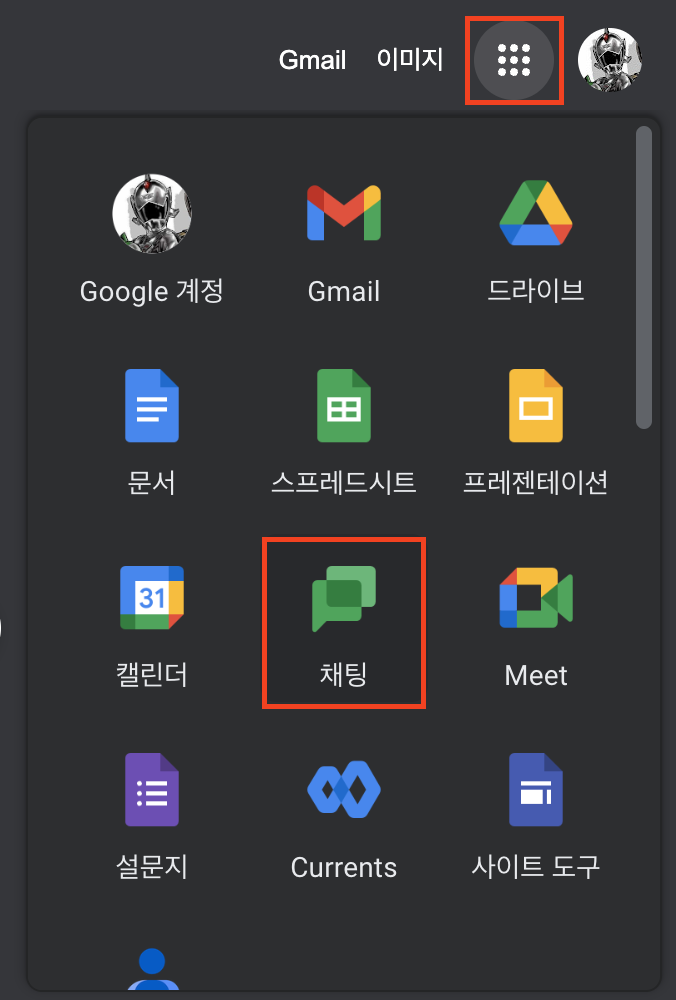Open 설문지 (Forms) app
The image size is (676, 1000).
click(x=152, y=816)
